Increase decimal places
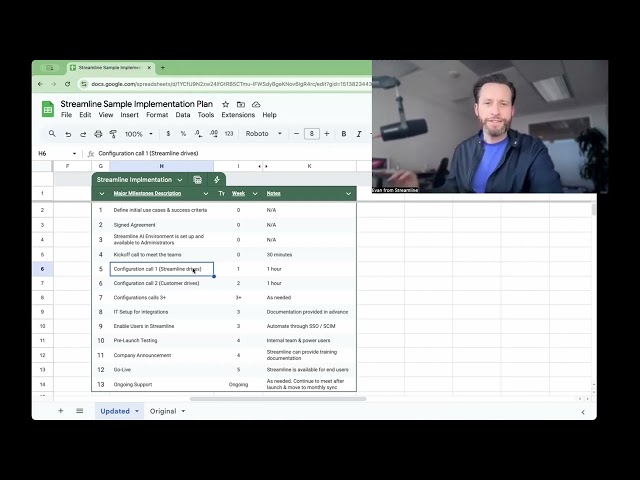 213,133
